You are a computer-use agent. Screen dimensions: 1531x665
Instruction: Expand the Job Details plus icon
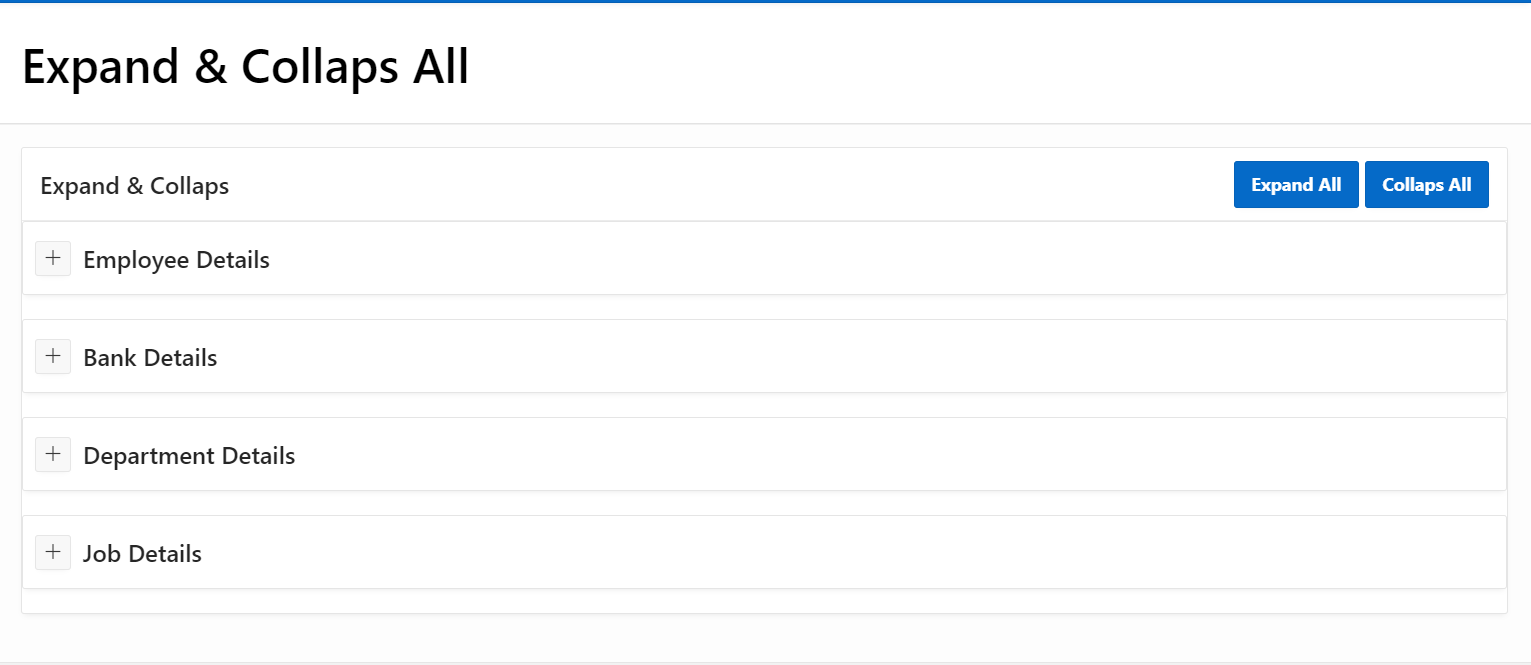coord(53,552)
